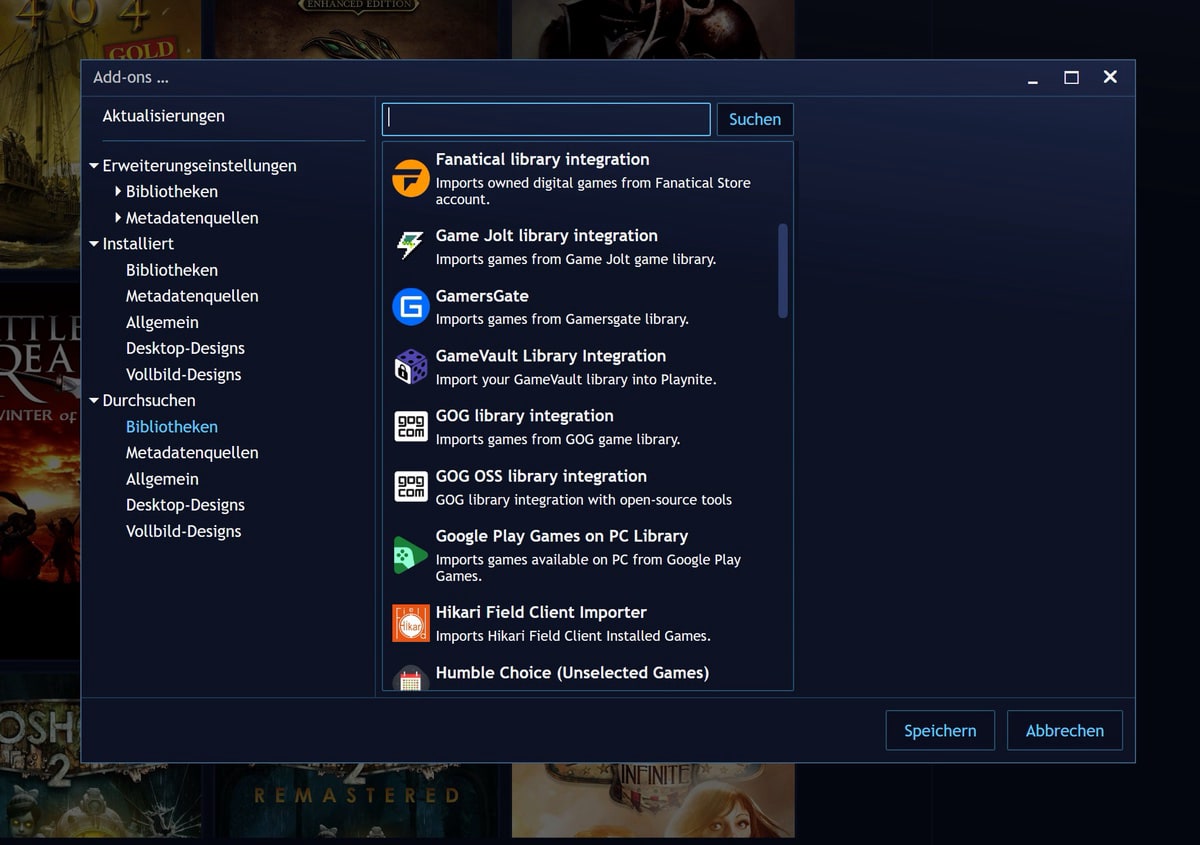Select the Google Play Games icon

coord(410,555)
